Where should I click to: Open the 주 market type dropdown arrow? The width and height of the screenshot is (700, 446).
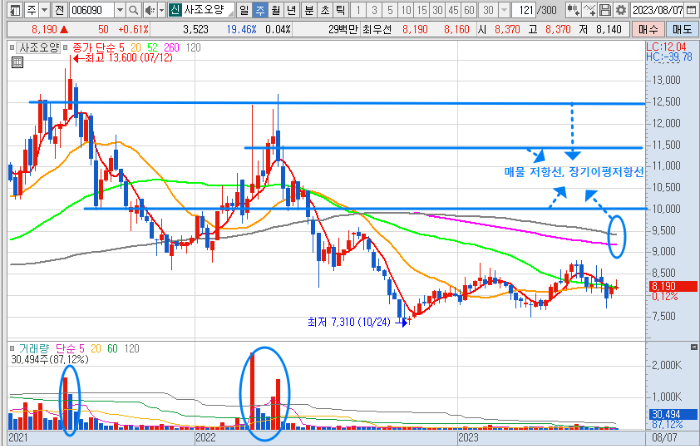pos(45,10)
